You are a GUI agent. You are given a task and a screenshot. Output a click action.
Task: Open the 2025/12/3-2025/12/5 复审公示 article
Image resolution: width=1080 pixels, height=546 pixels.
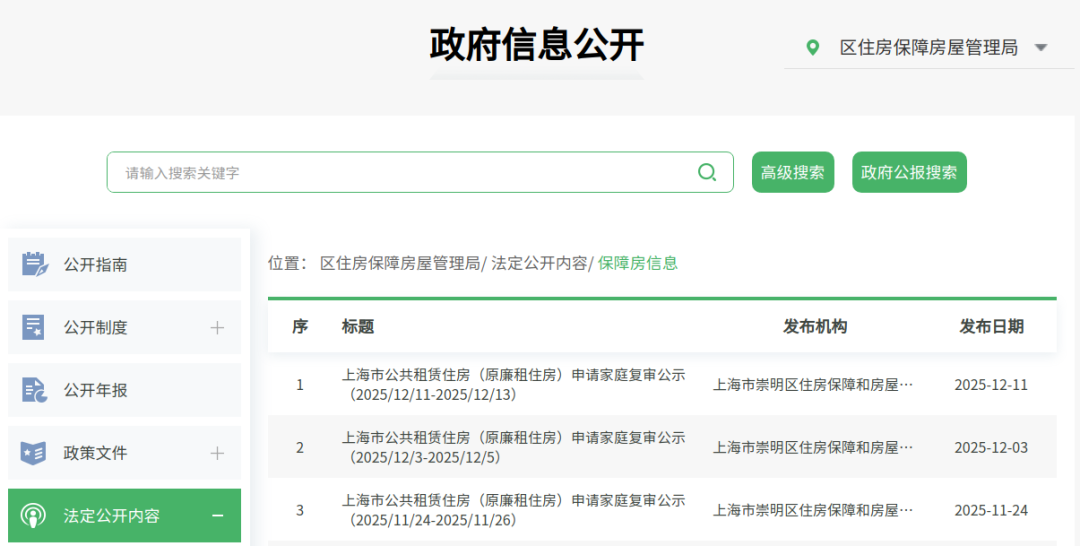click(513, 447)
